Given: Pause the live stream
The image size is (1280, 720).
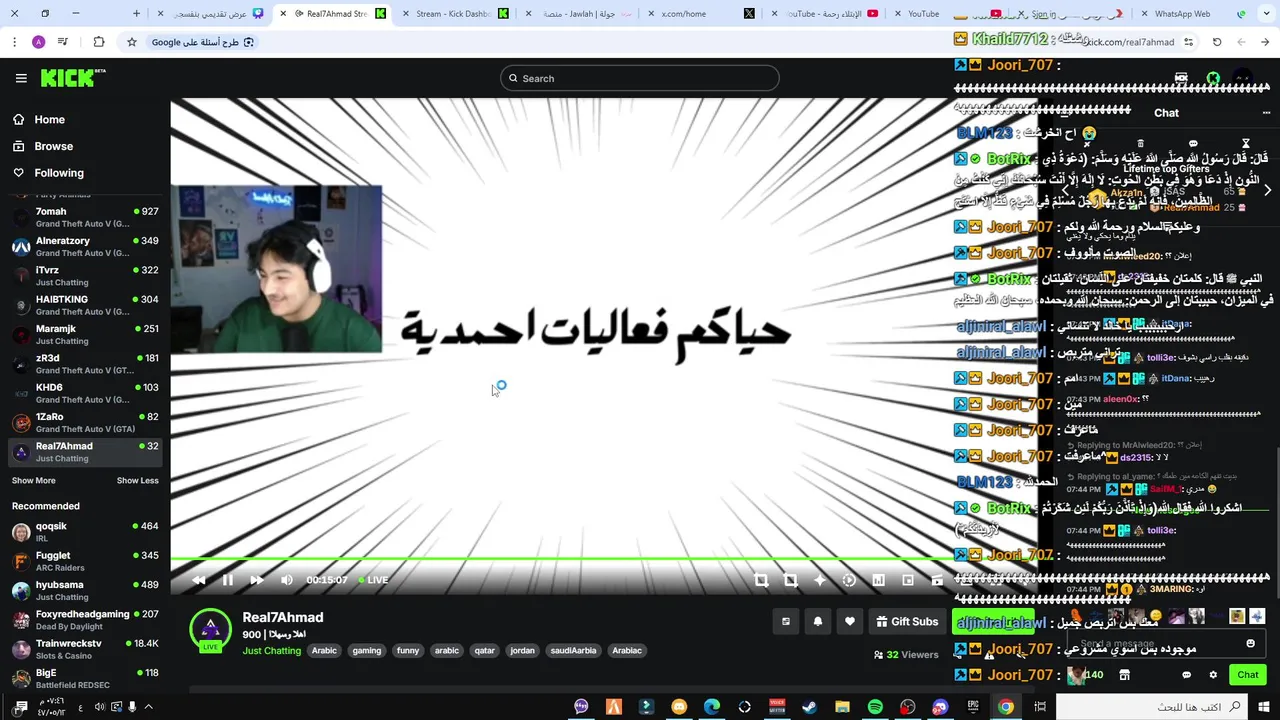Looking at the screenshot, I should tap(227, 580).
